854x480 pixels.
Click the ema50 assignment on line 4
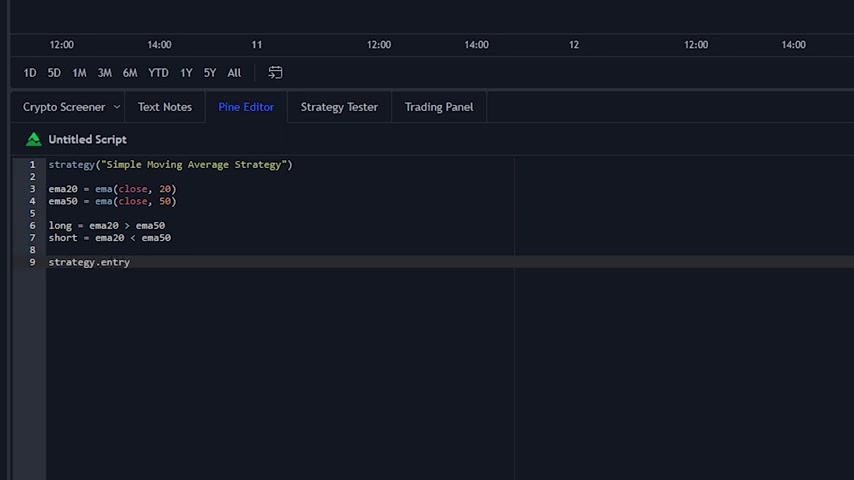(x=112, y=202)
